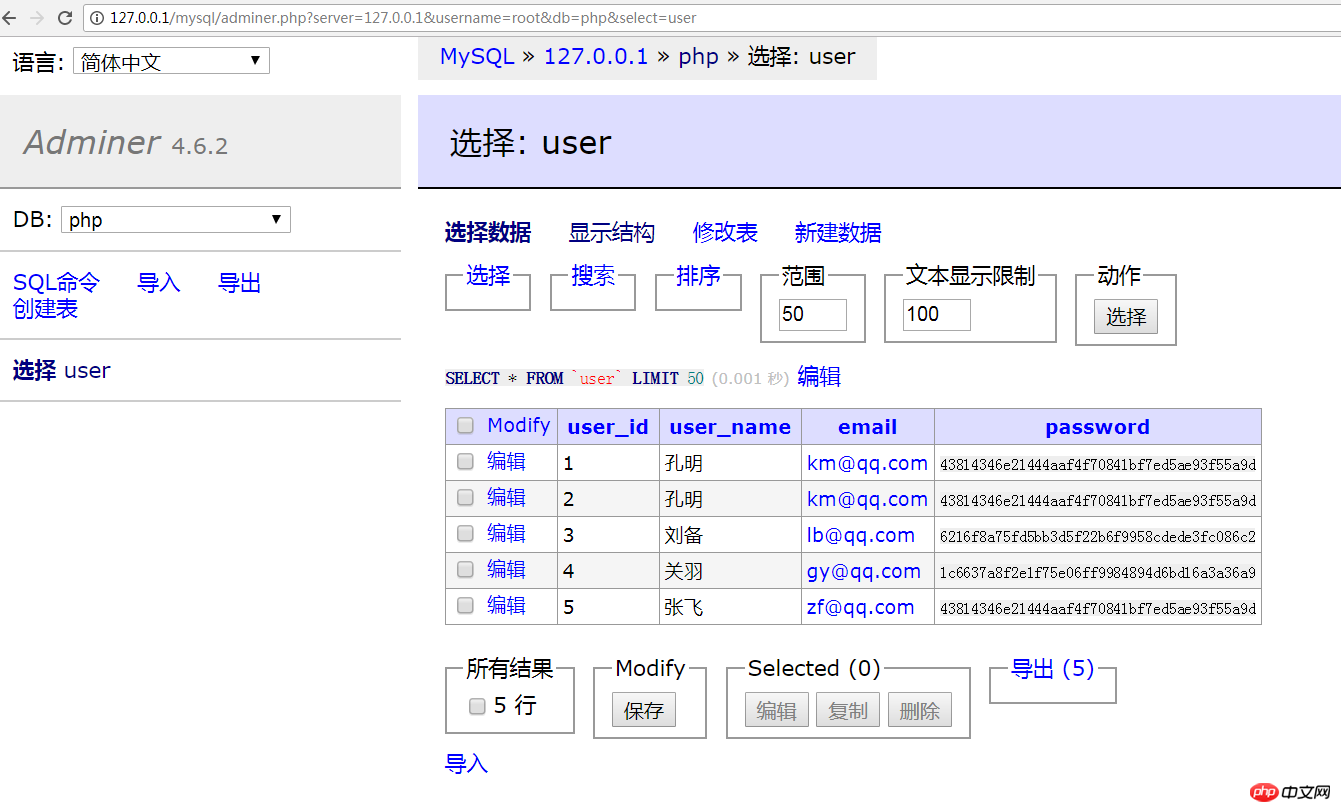1341x812 pixels.
Task: Switch to 修改表 tab
Action: click(x=725, y=233)
